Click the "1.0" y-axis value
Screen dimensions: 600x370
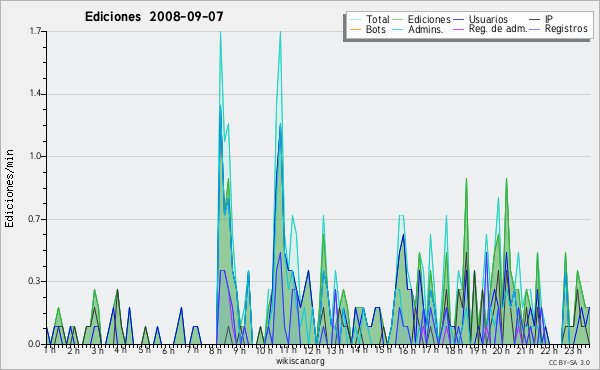click(35, 156)
